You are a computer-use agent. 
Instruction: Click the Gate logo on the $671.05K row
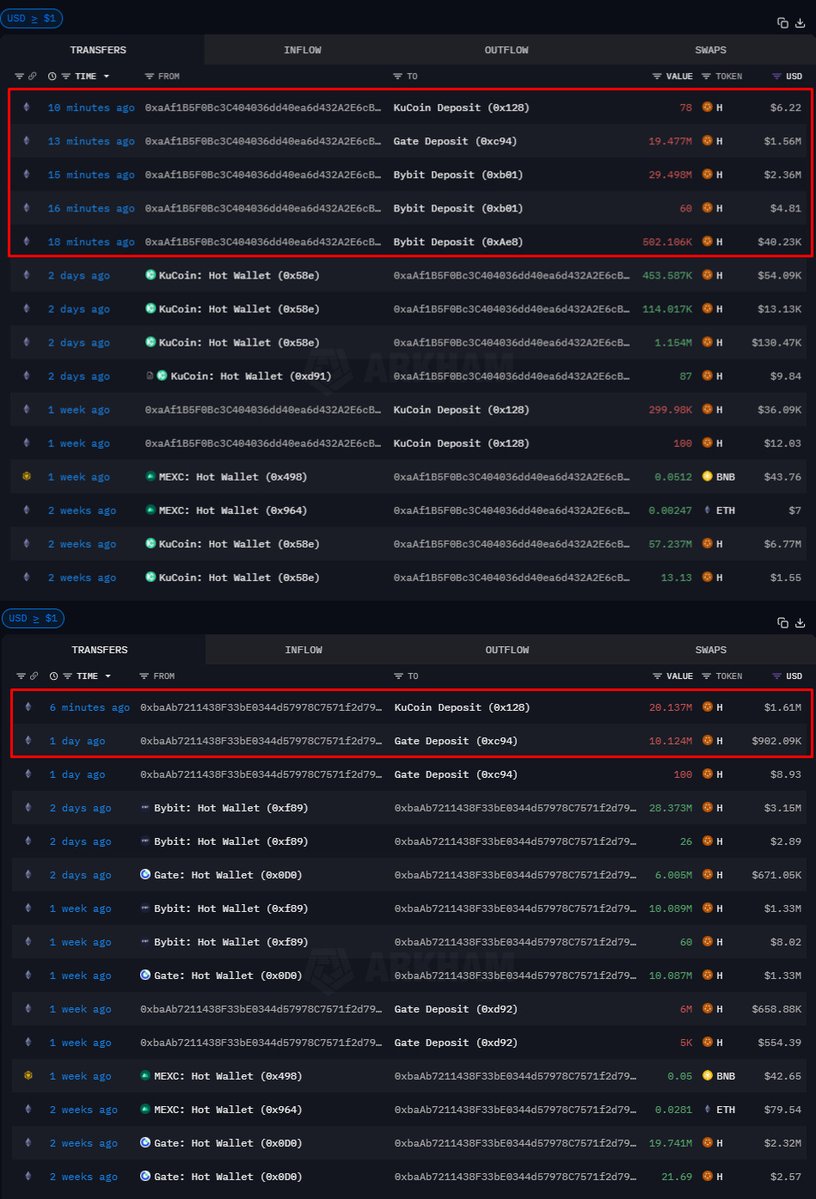point(145,875)
